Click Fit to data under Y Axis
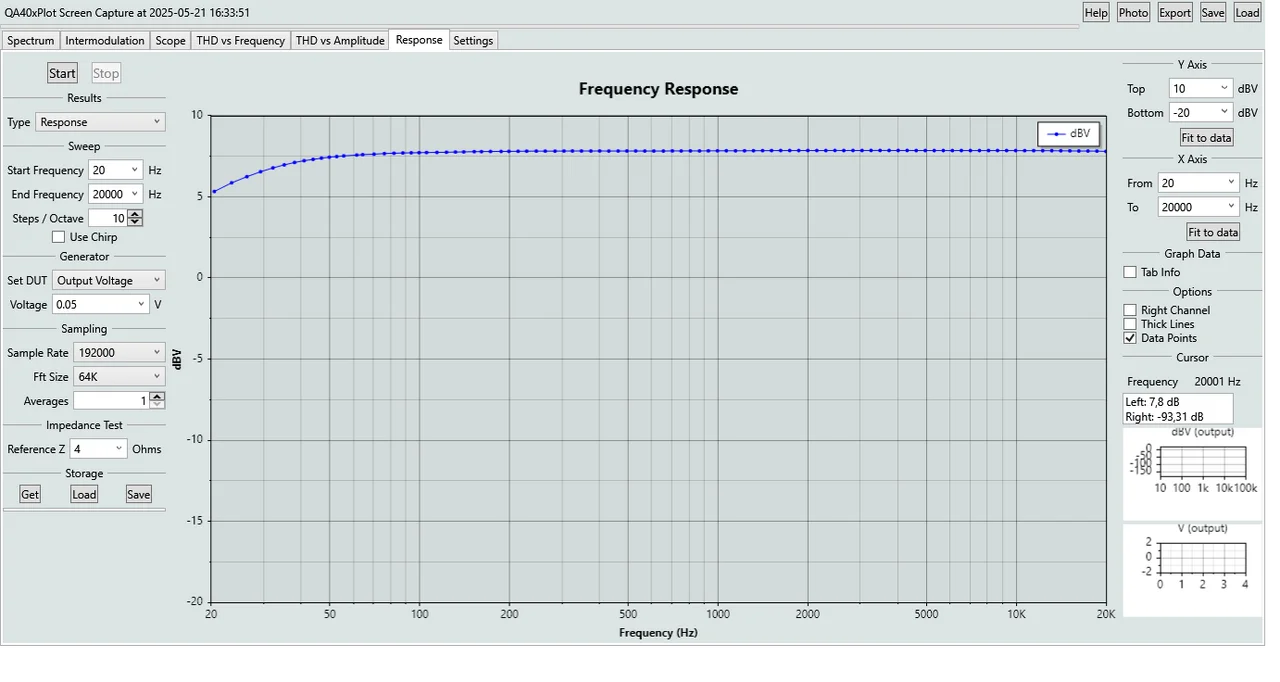The height and width of the screenshot is (682, 1280). tap(1205, 137)
